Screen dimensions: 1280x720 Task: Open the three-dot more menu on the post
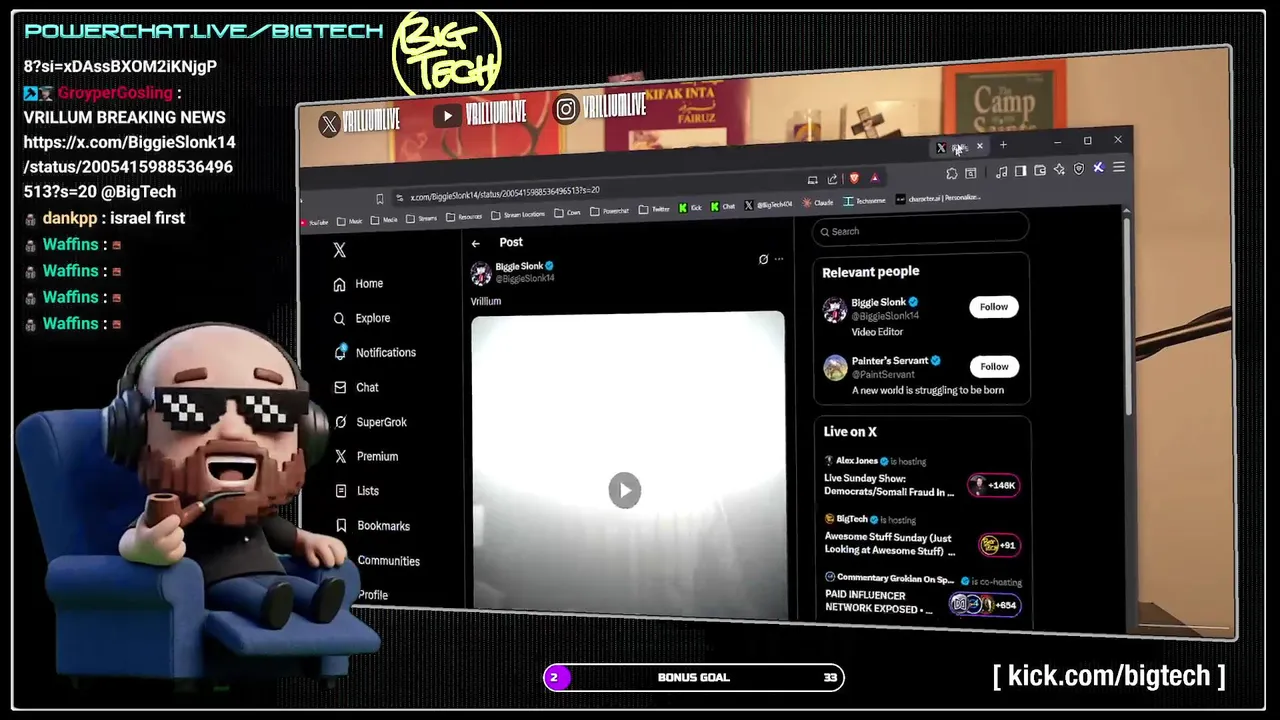pos(779,259)
